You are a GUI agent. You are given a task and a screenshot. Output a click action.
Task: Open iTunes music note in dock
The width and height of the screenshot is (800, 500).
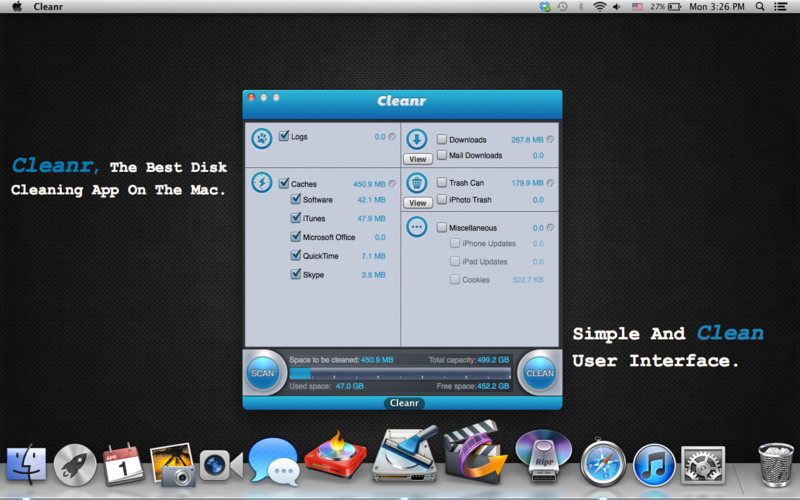click(654, 465)
